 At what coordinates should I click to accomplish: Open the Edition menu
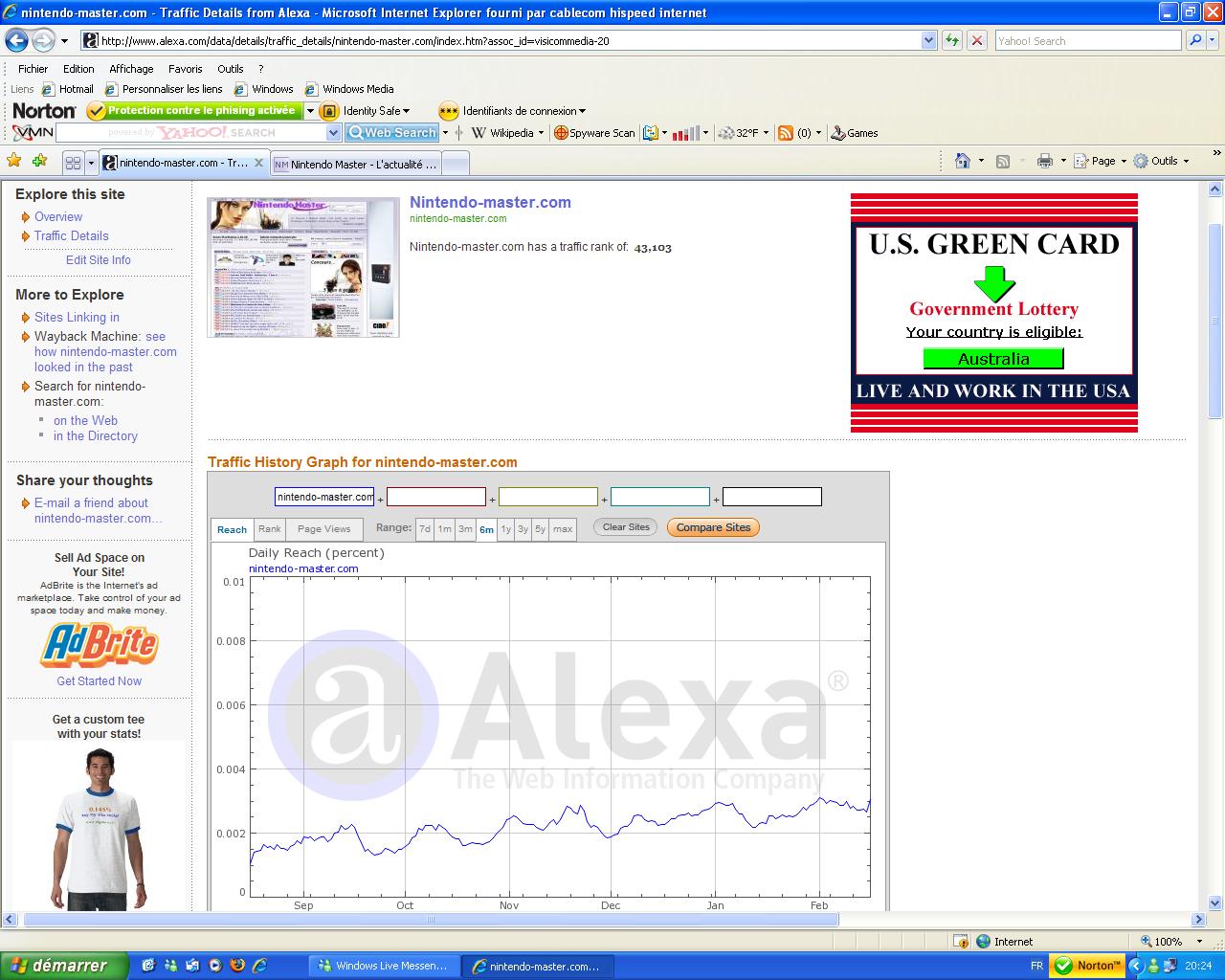78,69
